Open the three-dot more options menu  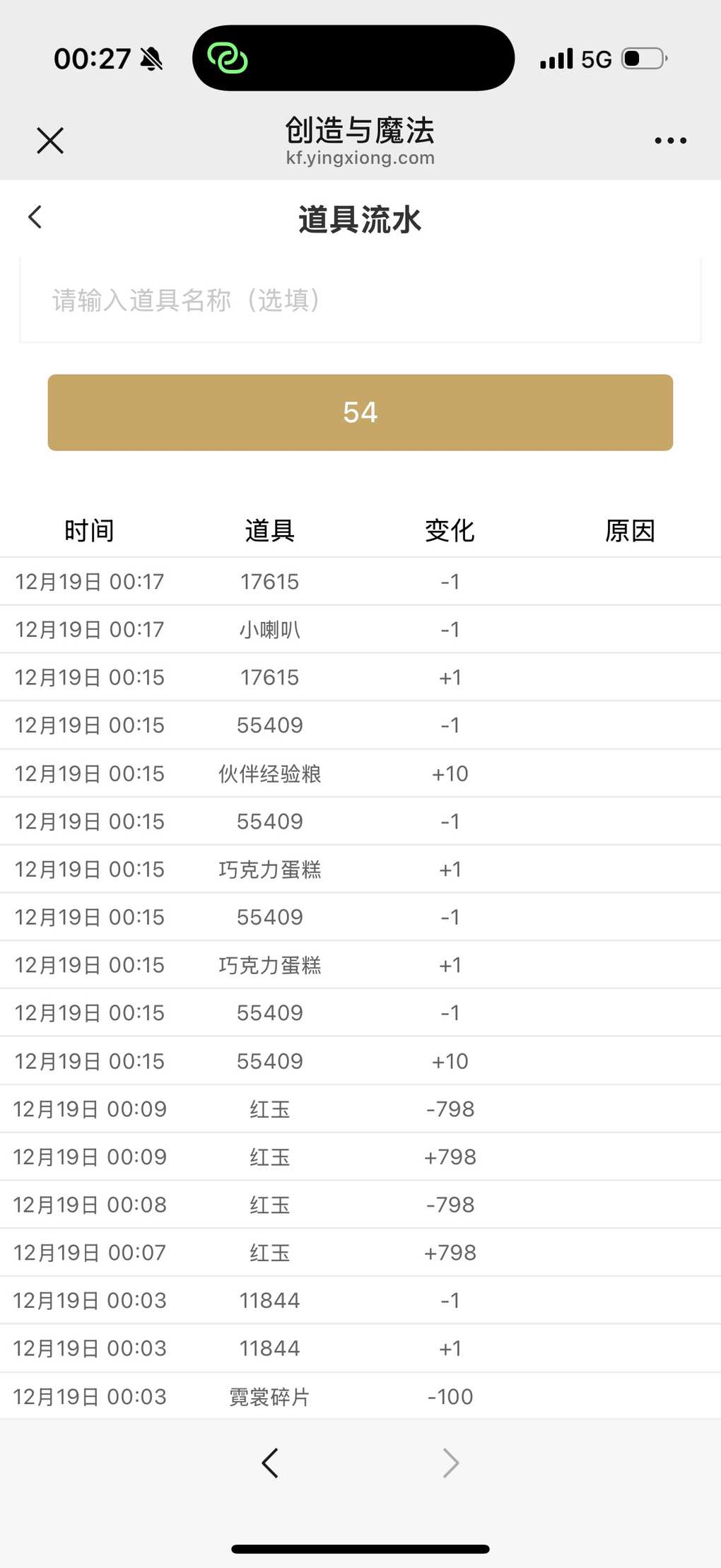coord(670,140)
